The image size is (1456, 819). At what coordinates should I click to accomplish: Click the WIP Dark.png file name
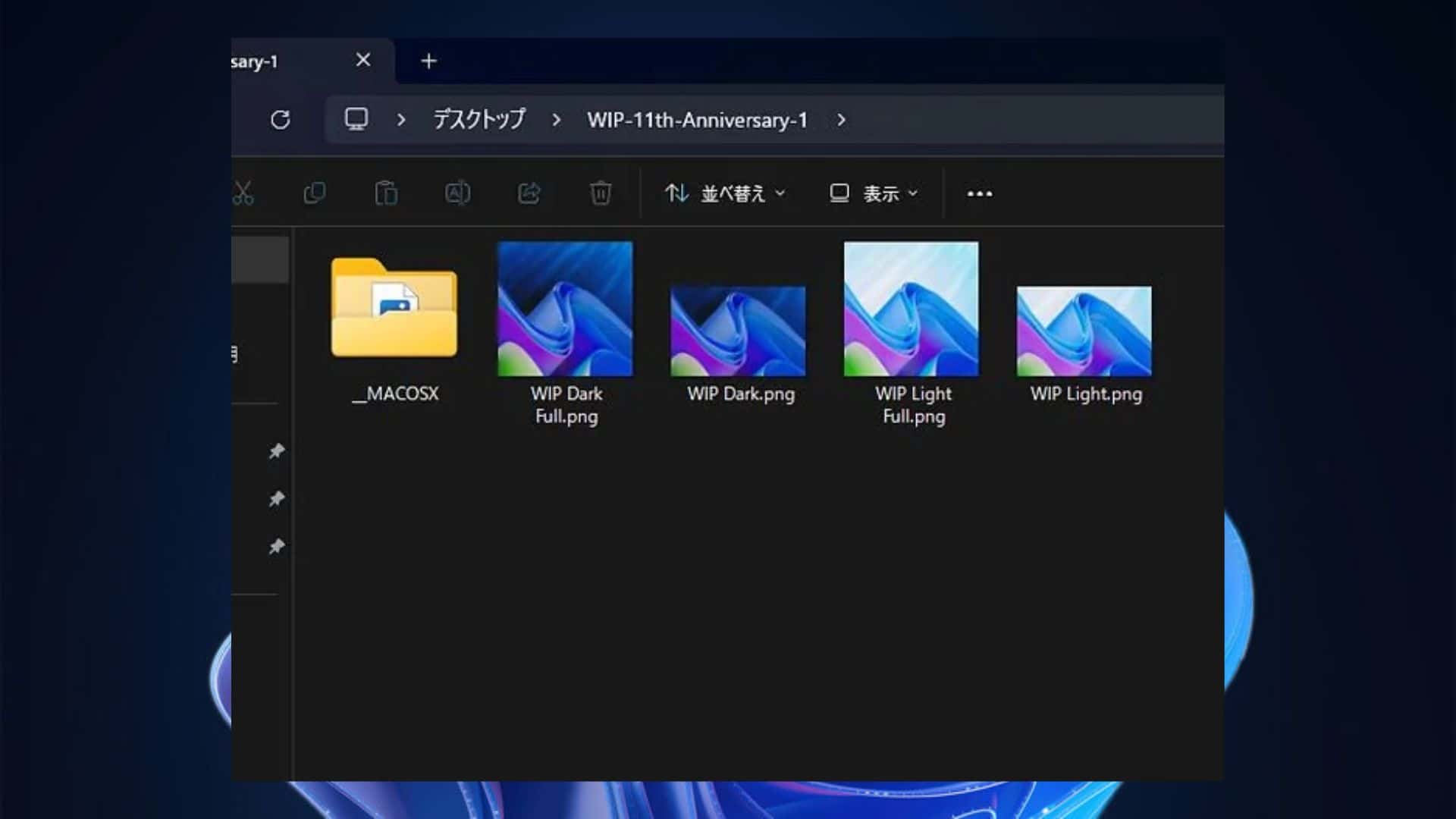point(741,394)
